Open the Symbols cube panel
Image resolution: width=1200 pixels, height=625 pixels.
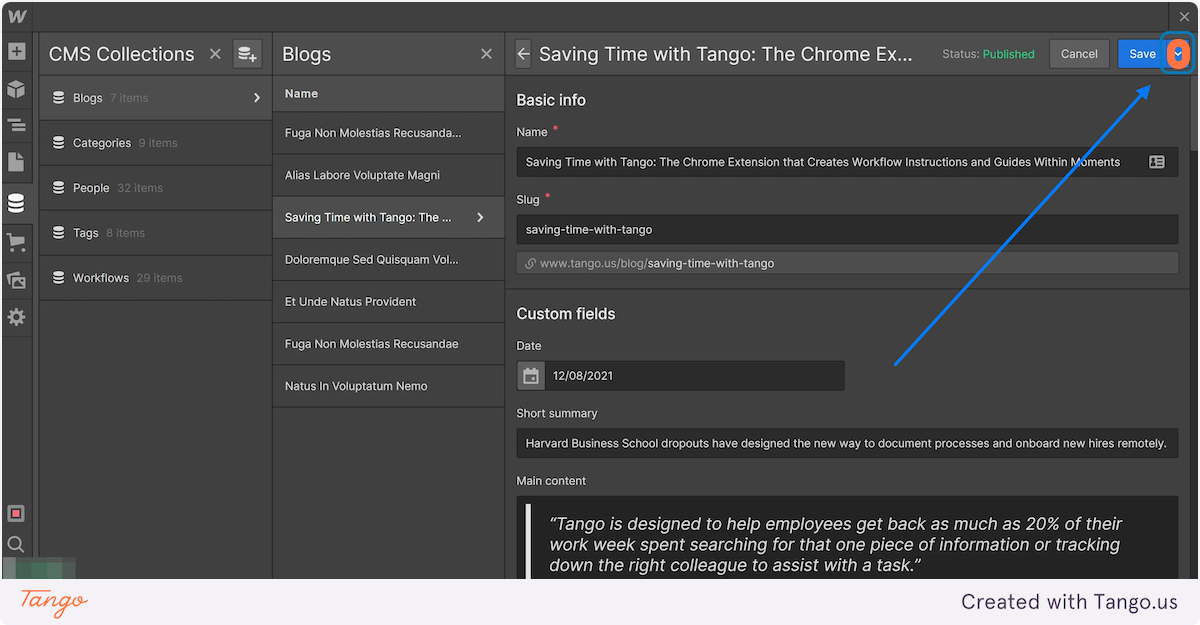point(16,89)
